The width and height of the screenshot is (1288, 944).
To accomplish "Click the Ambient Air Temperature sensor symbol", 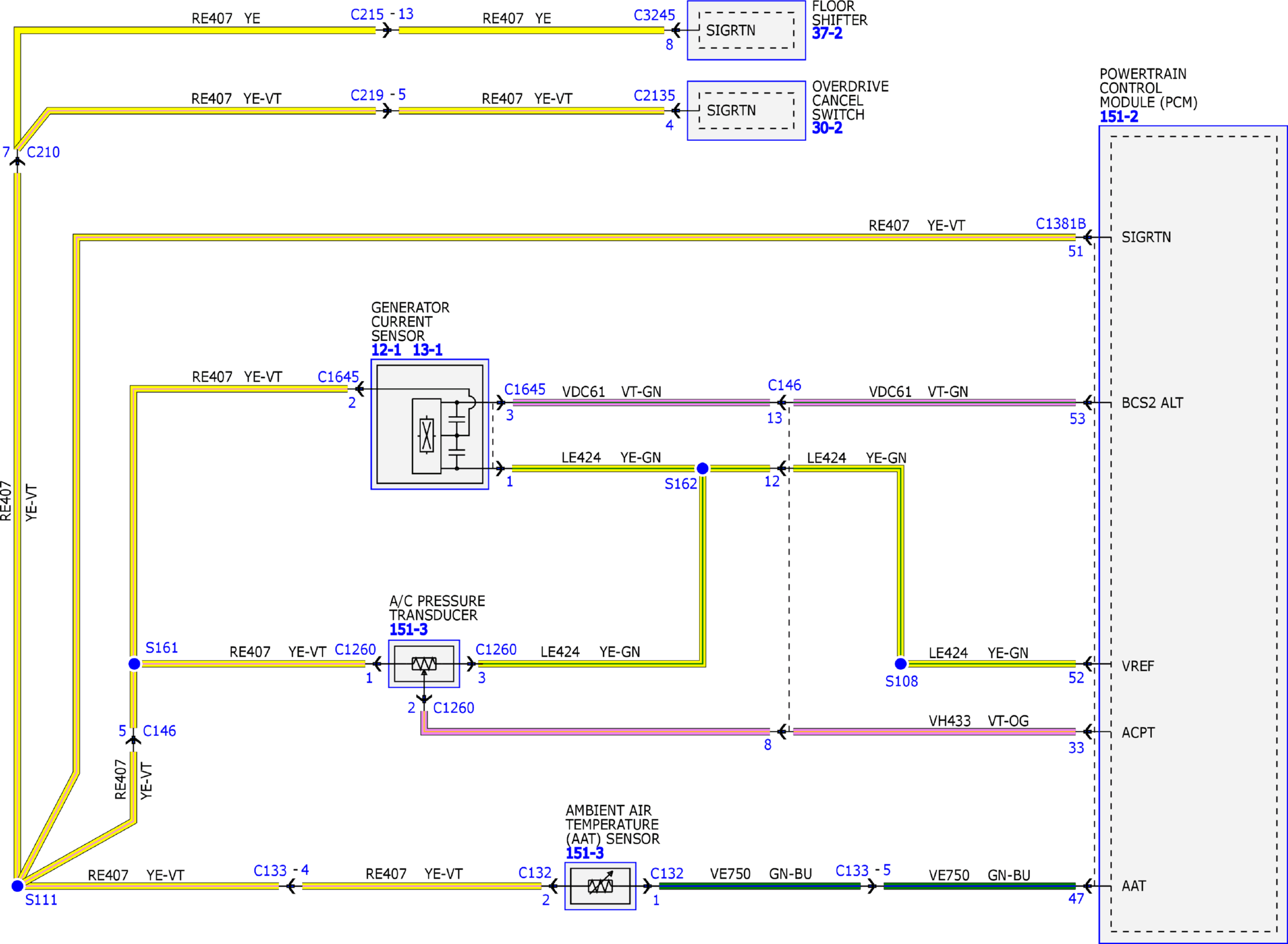I will click(600, 886).
